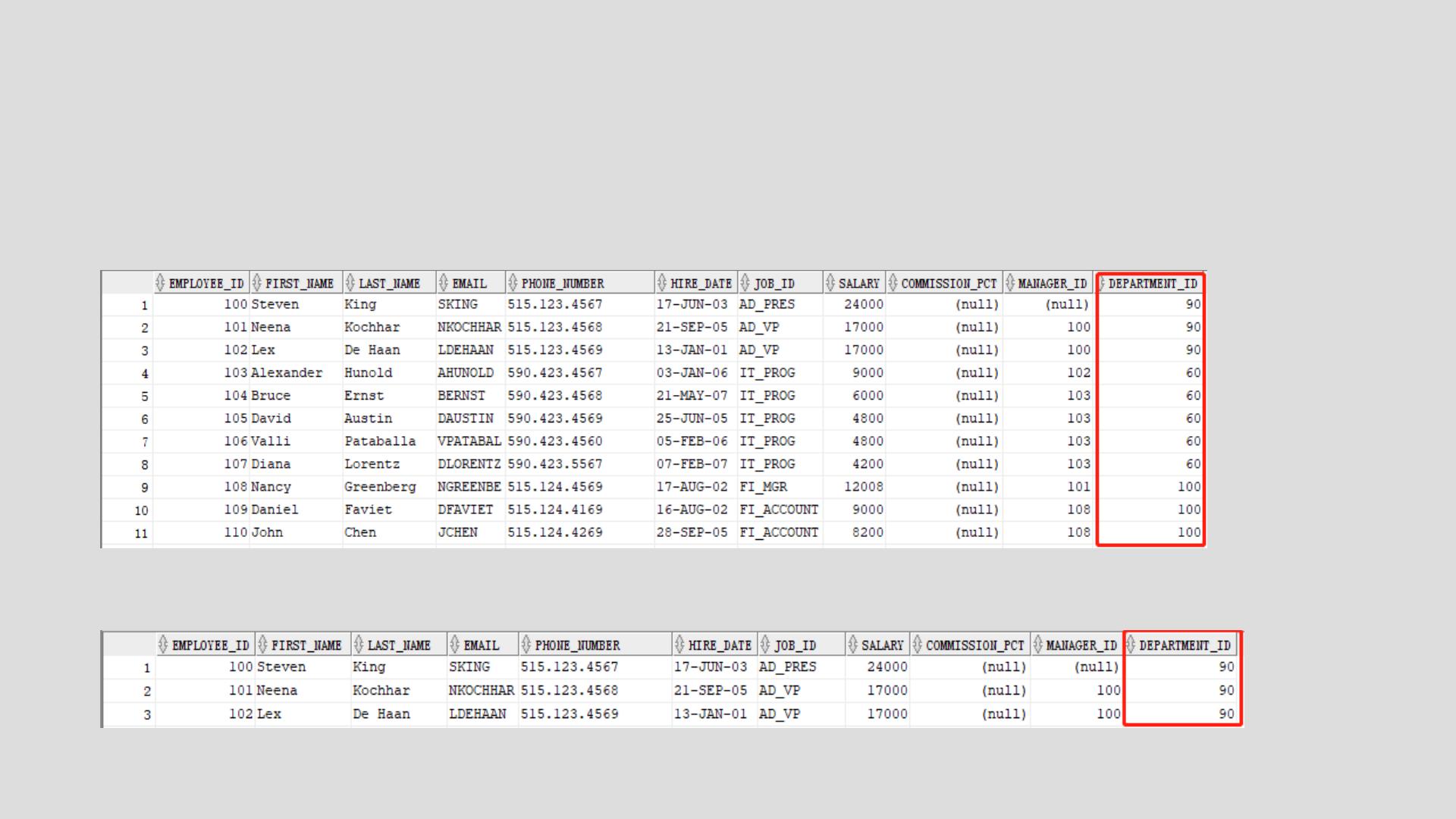Click sort icon beside SALARY in eleven-row table
Image resolution: width=1456 pixels, height=819 pixels.
click(x=830, y=283)
